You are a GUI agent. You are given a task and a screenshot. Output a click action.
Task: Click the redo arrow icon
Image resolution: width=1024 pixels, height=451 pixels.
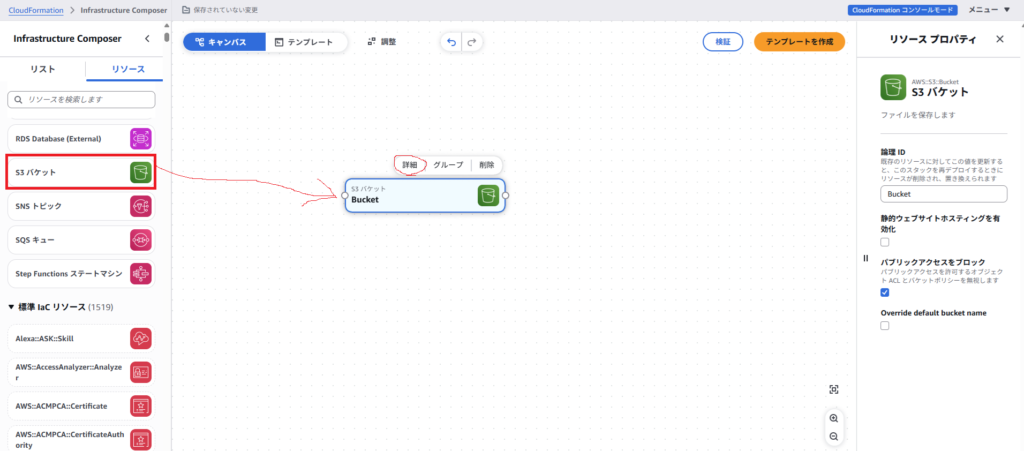[x=471, y=42]
